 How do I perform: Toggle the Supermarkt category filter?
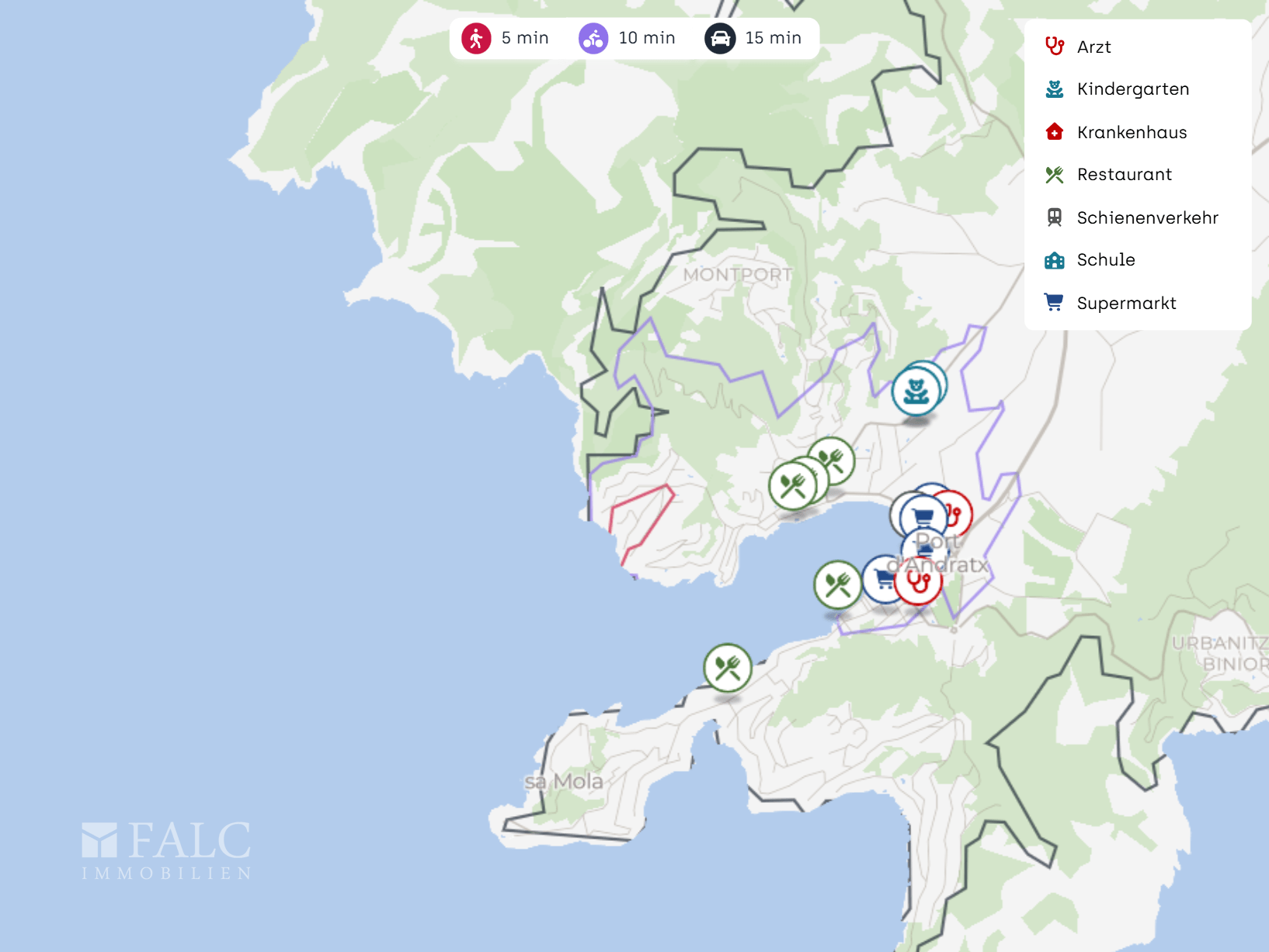(x=1126, y=303)
